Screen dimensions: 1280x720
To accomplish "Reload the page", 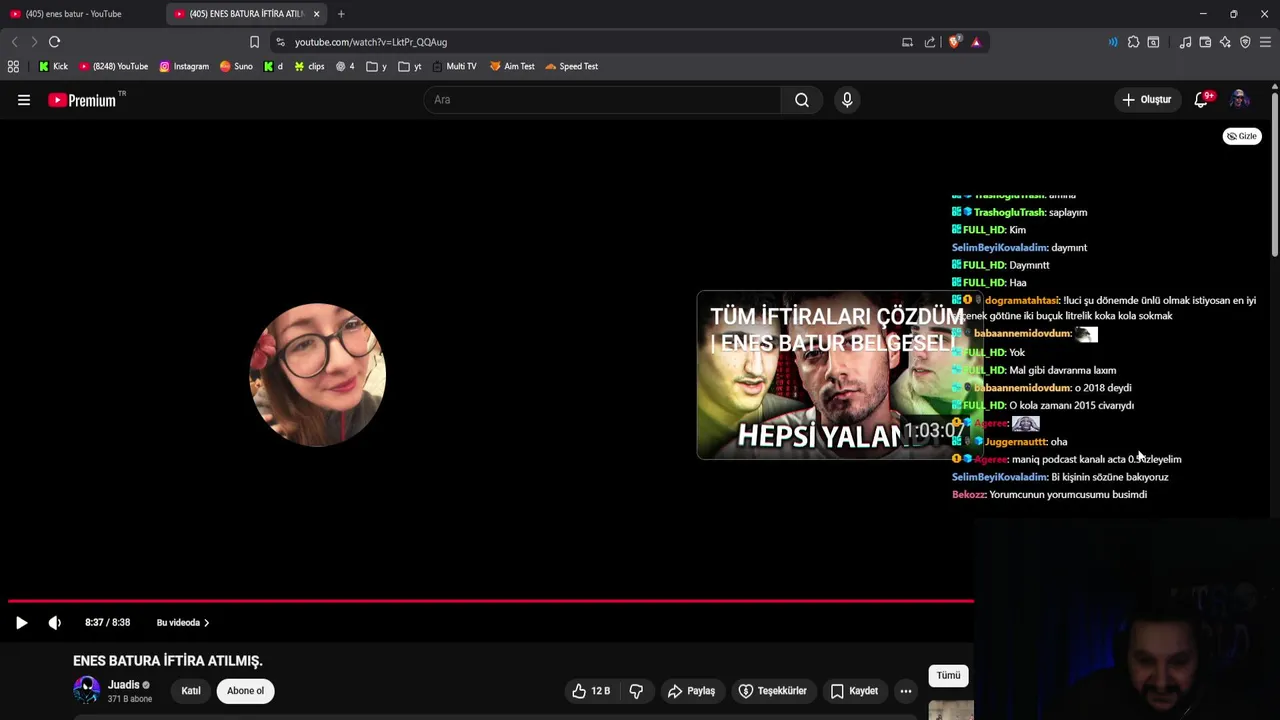I will (x=55, y=42).
